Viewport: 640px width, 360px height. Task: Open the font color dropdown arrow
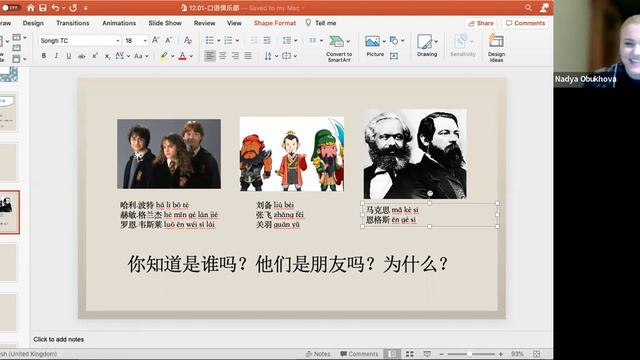(x=191, y=56)
